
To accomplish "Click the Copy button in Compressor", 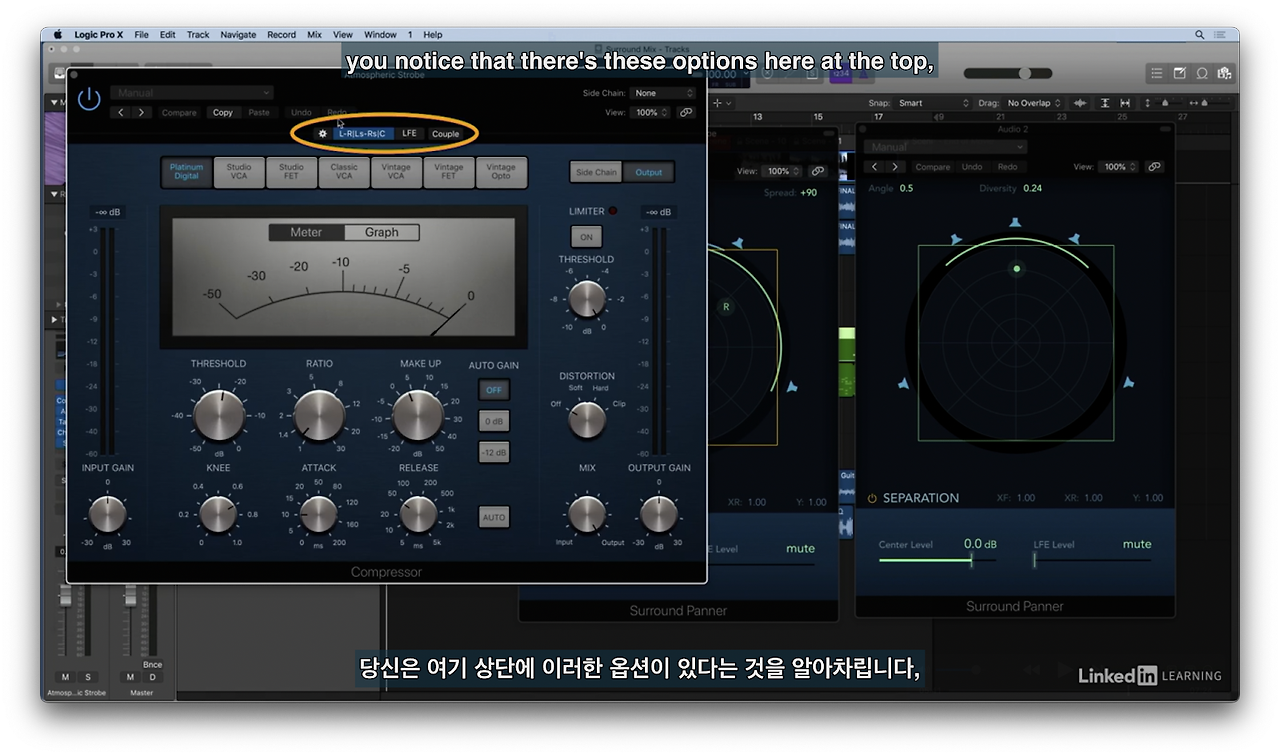I will click(x=223, y=112).
